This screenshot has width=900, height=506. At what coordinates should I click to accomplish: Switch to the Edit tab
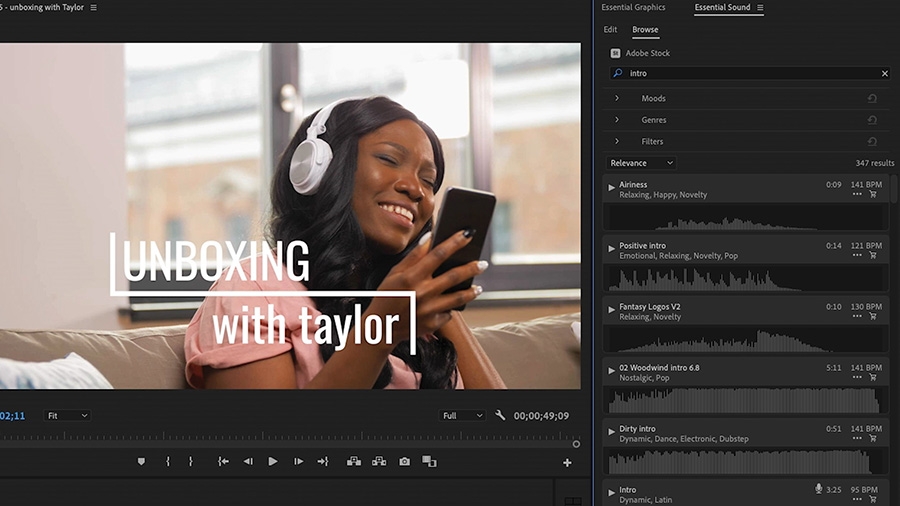(610, 30)
